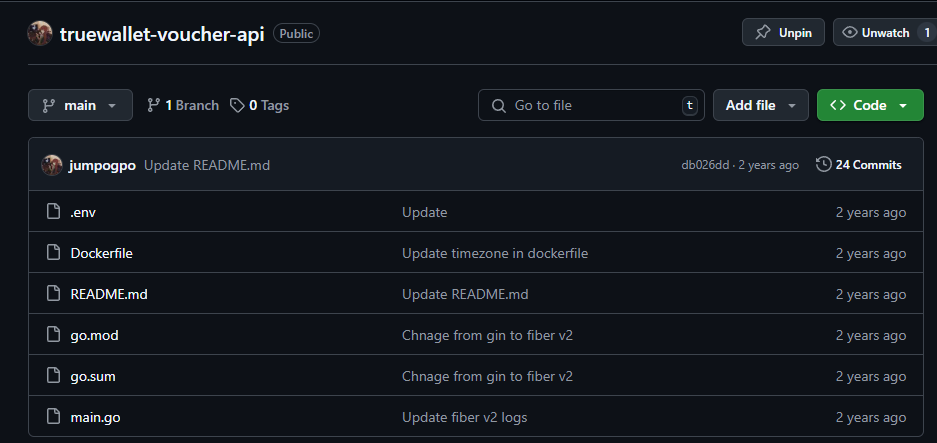937x443 pixels.
Task: Open the README.md file
Action: (109, 294)
